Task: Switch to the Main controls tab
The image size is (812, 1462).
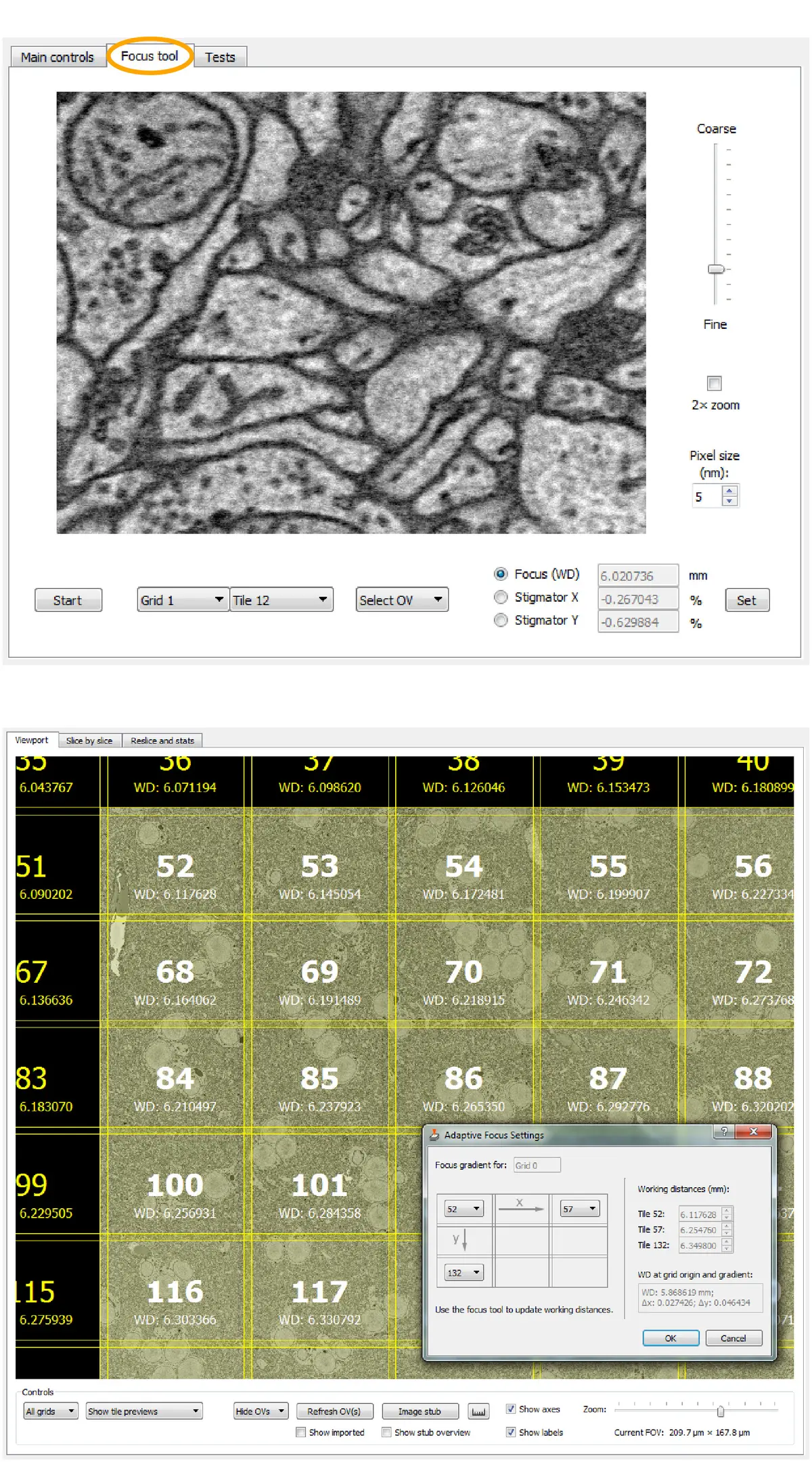Action: [58, 57]
